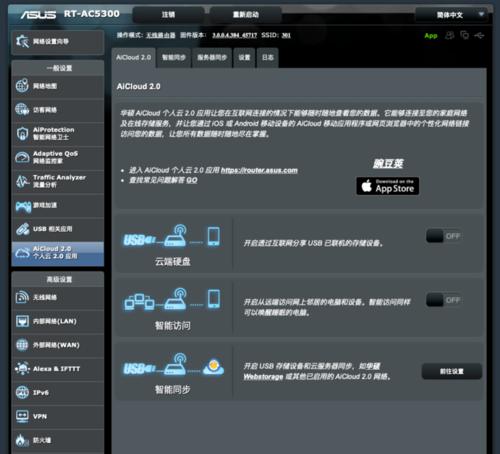Switch to the 智能同步 tab
Screen dimensions: 500x454
(x=174, y=58)
